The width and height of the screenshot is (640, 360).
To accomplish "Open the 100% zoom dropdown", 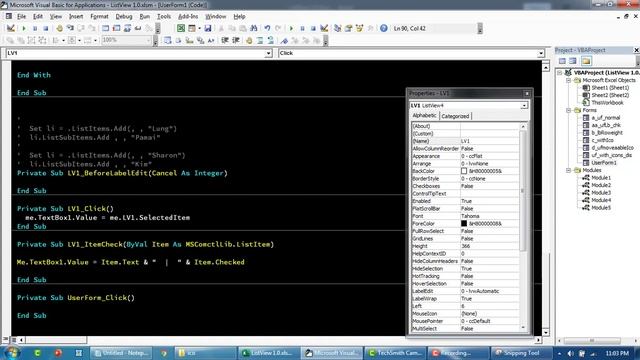I will point(149,40).
